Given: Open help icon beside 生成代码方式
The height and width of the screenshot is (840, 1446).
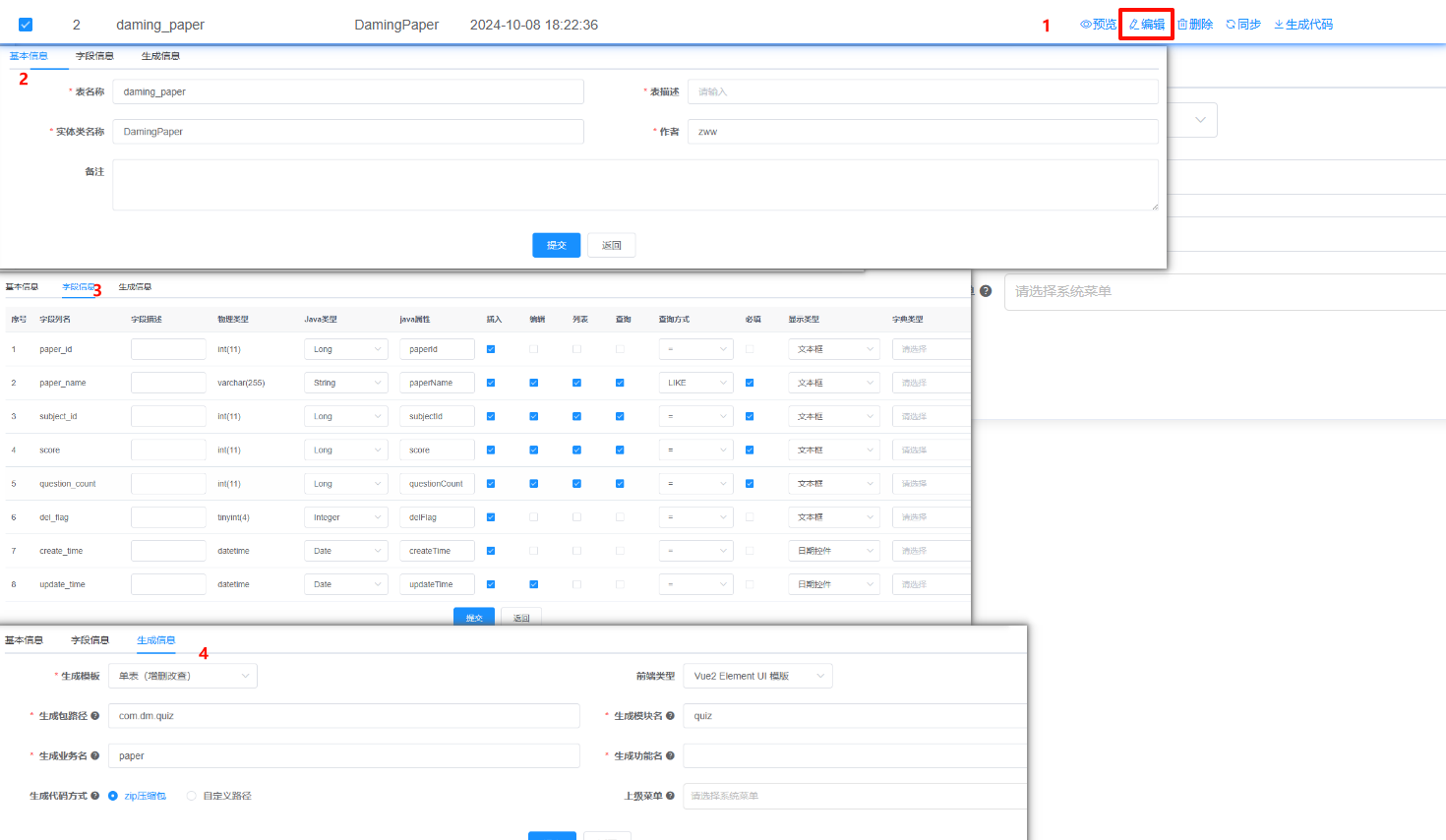Looking at the screenshot, I should [94, 796].
